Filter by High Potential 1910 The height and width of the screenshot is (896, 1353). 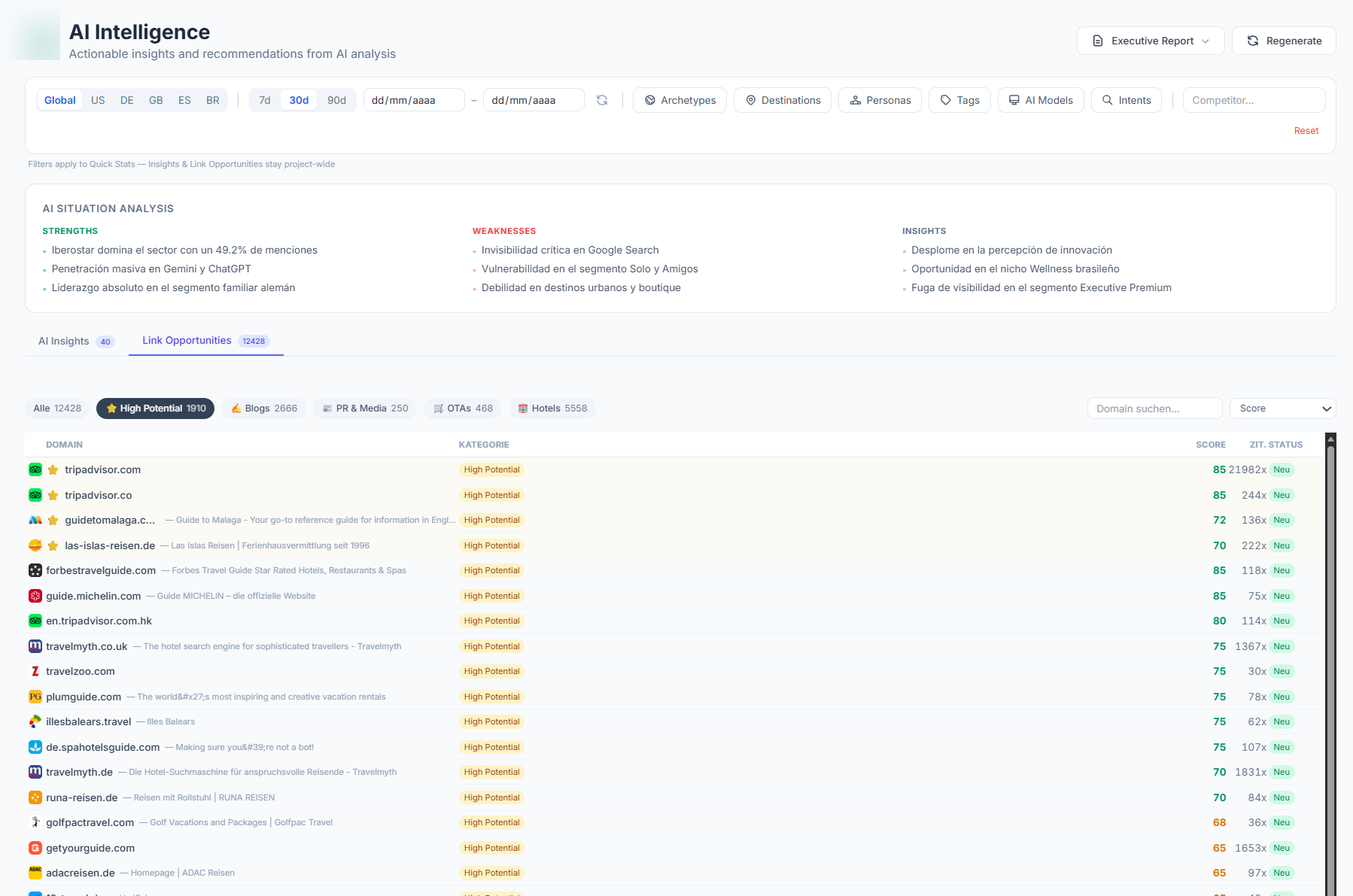click(155, 409)
